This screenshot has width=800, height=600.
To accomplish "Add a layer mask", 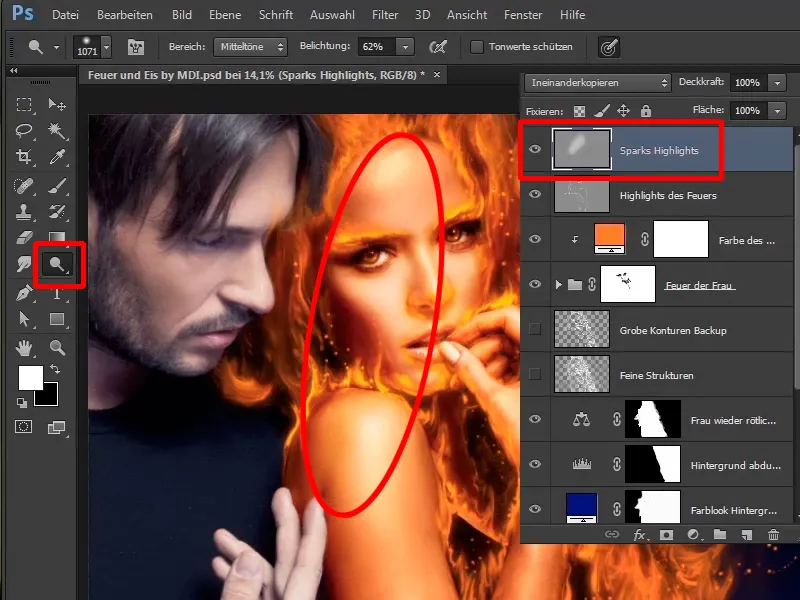I will coord(666,534).
